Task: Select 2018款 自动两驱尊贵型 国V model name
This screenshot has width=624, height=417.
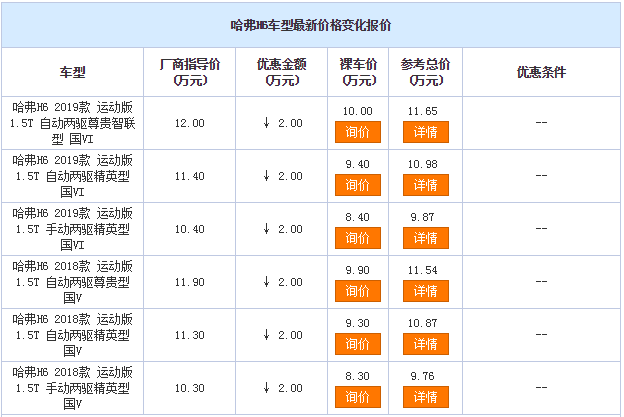Action: coord(72,281)
